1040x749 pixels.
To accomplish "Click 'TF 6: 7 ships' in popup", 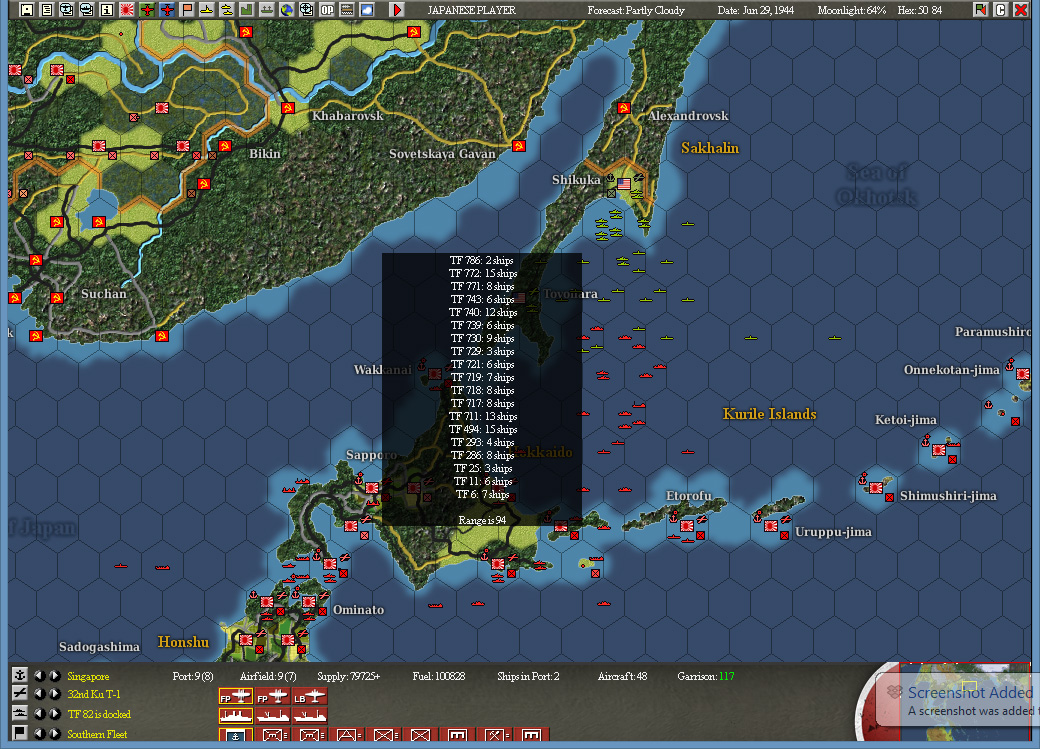I will [482, 494].
